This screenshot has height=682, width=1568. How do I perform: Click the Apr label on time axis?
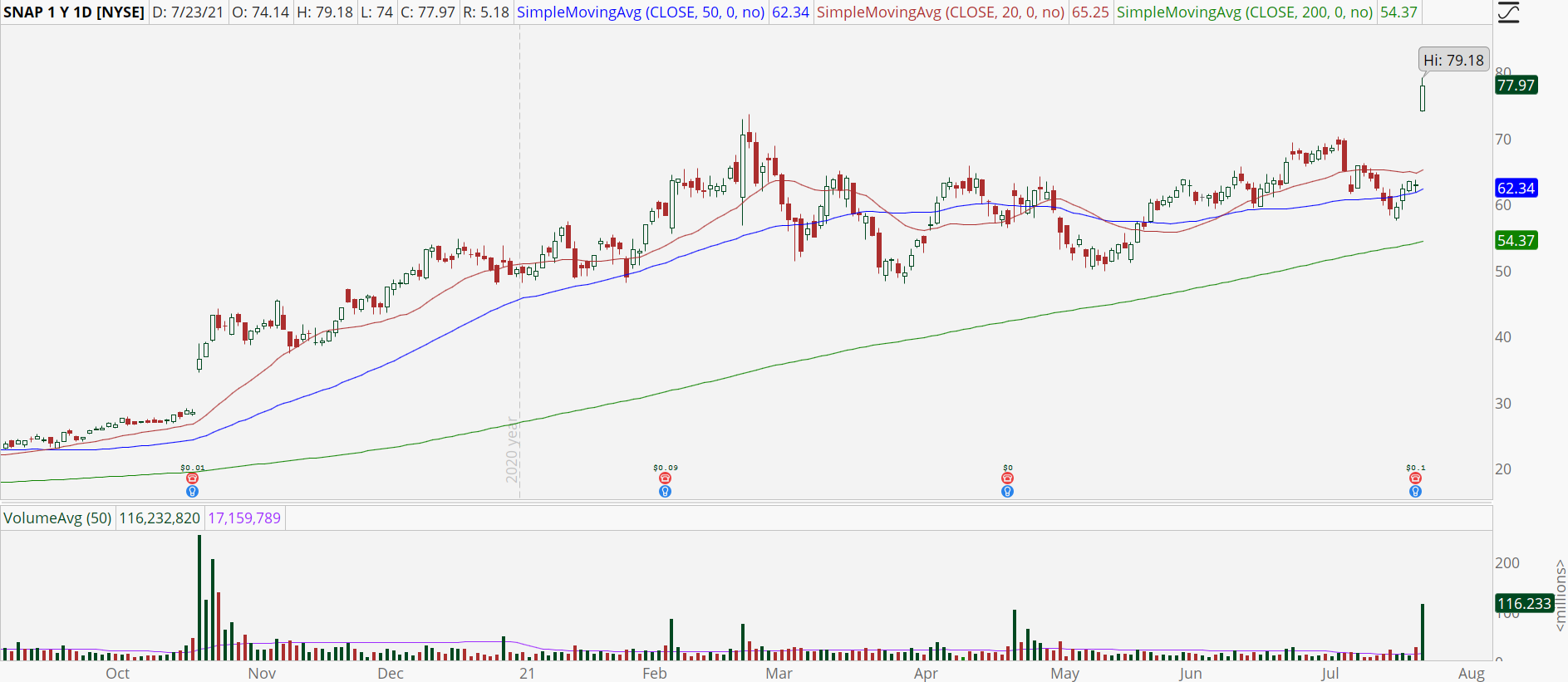tap(926, 673)
